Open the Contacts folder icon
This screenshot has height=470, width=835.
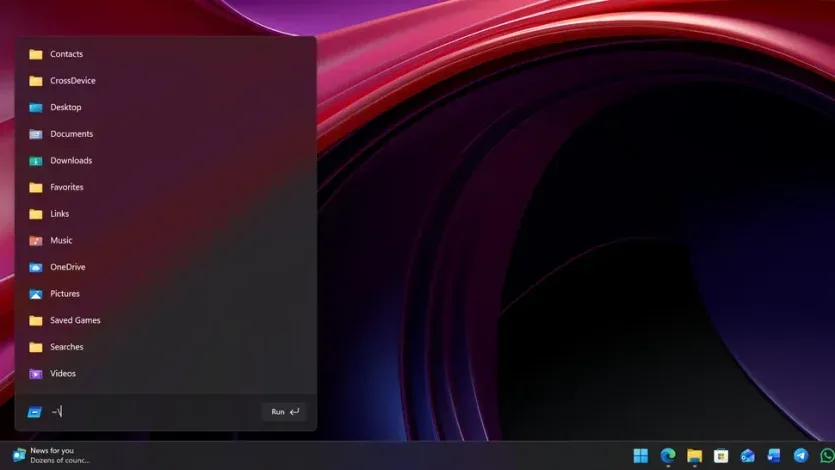pyautogui.click(x=36, y=54)
